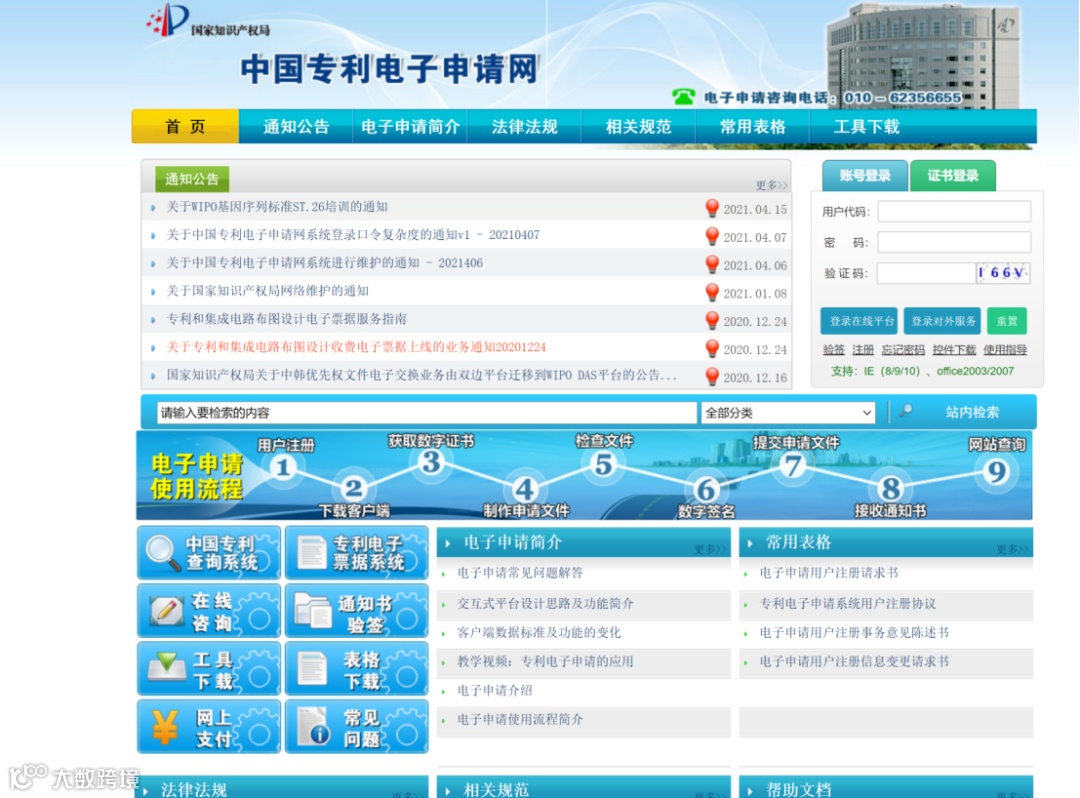
Task: Focus the 用户代码 input field
Action: point(954,211)
